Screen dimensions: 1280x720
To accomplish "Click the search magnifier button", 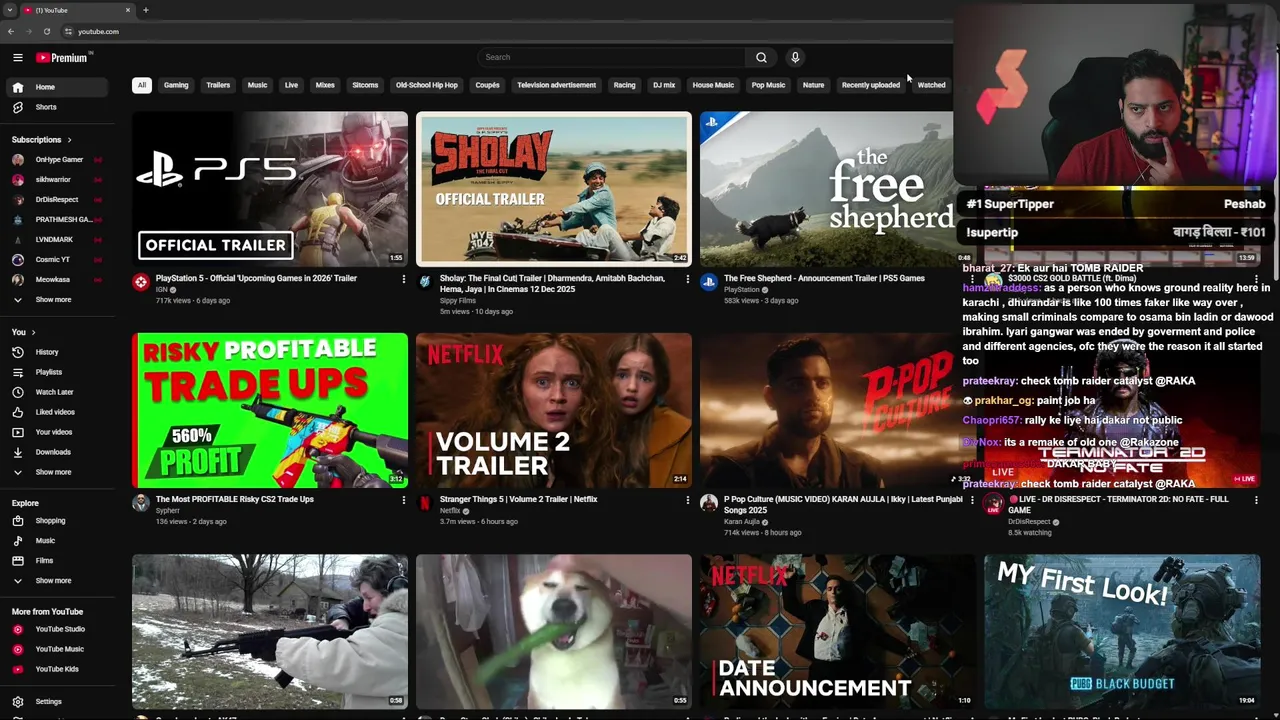I will 761,57.
